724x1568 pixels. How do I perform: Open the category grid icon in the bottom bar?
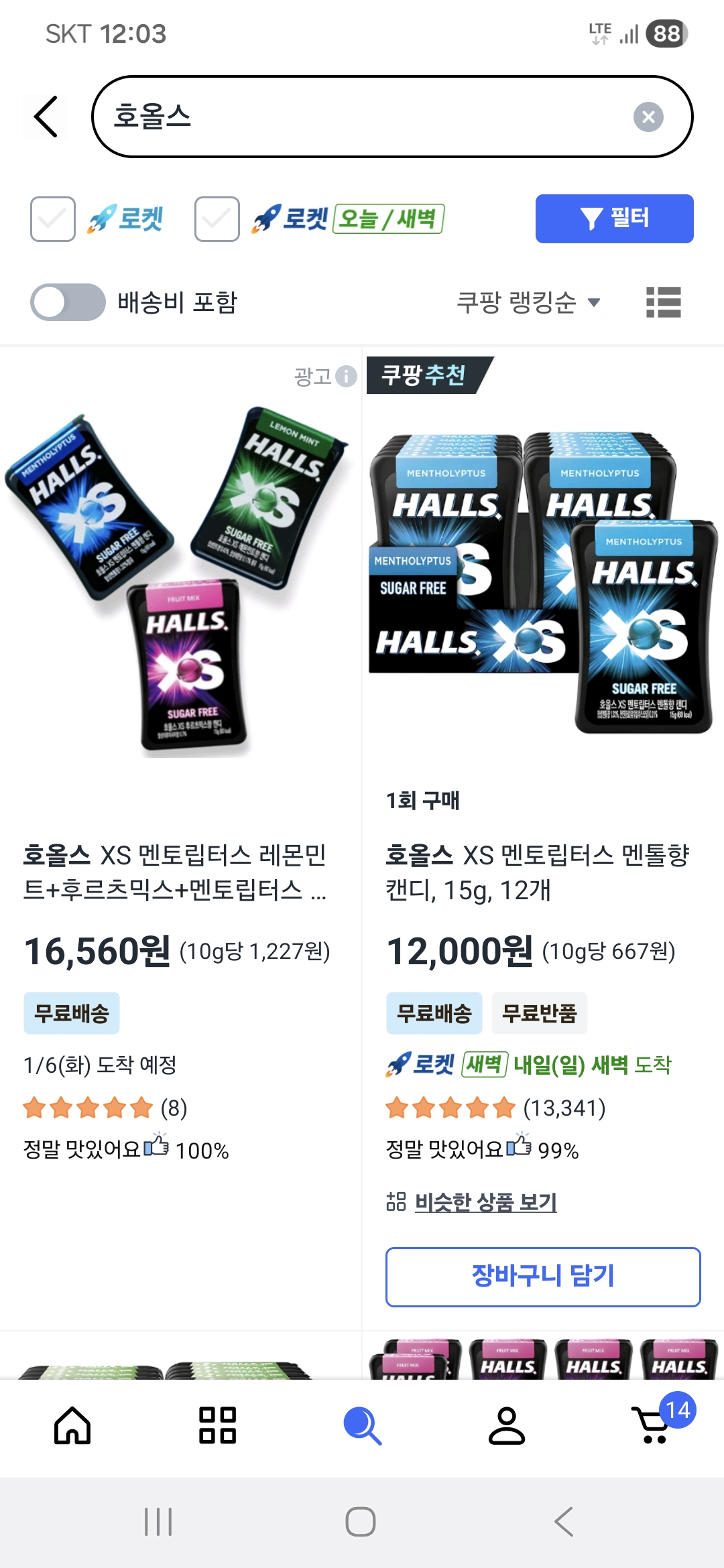click(x=217, y=1425)
